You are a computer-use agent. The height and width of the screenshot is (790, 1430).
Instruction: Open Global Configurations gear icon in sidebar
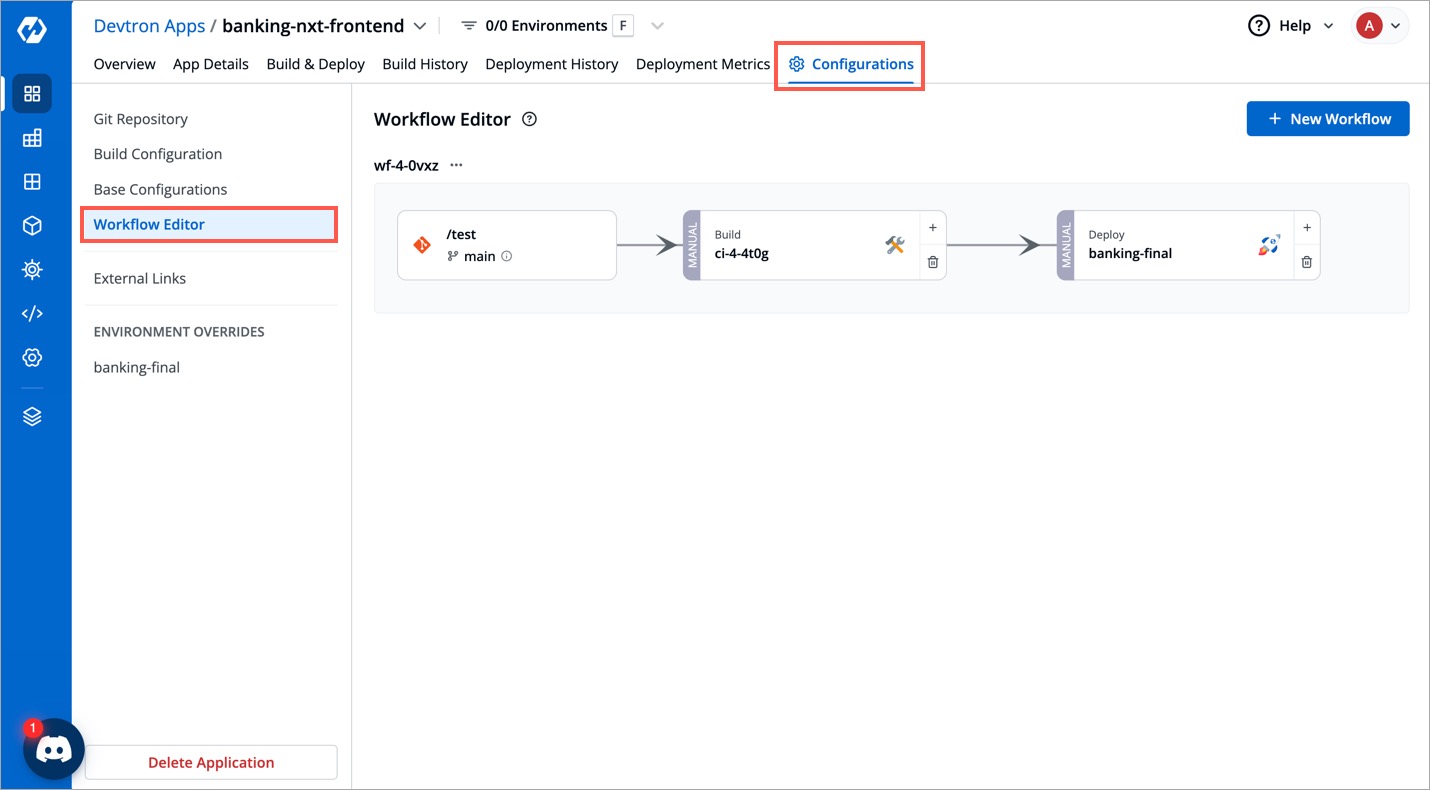(31, 357)
